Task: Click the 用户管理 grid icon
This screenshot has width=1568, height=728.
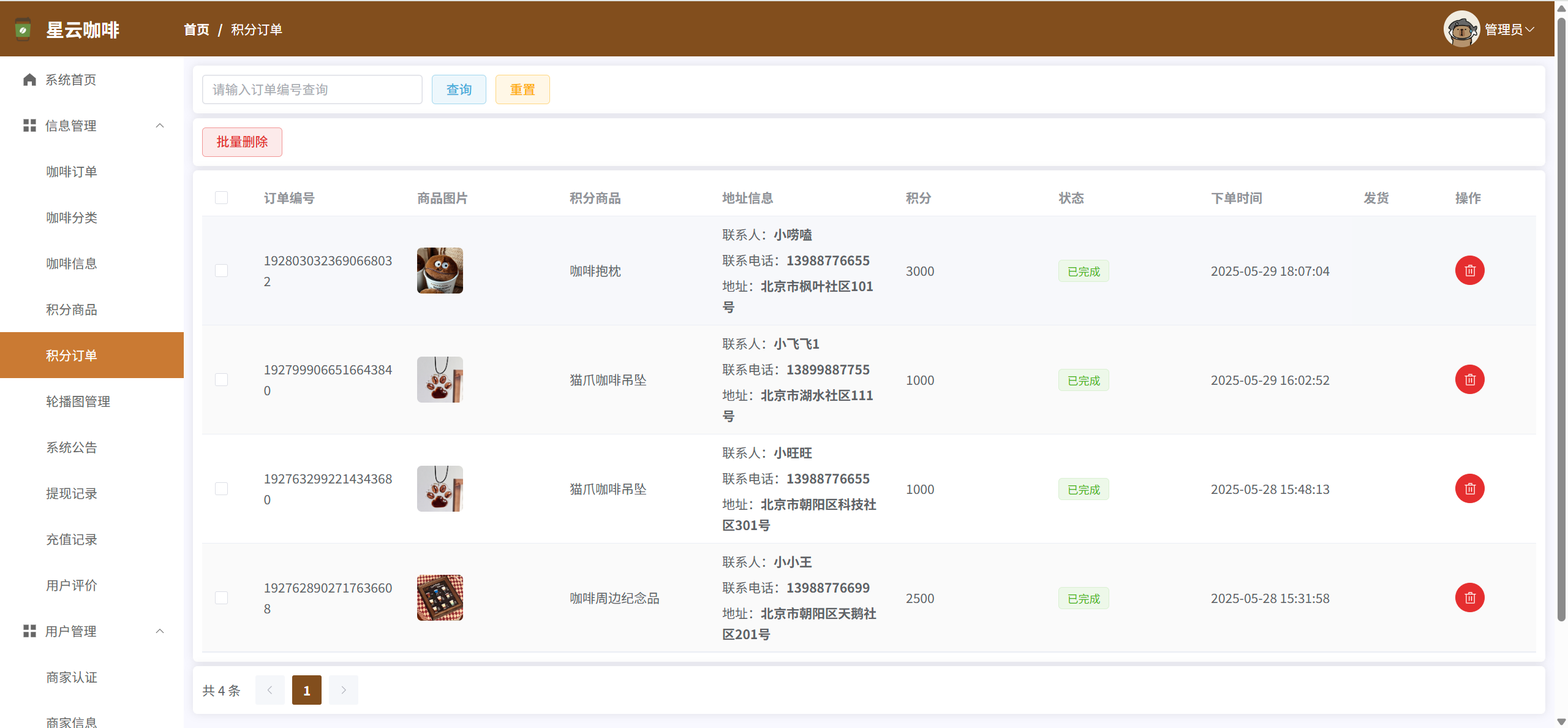Action: [29, 631]
